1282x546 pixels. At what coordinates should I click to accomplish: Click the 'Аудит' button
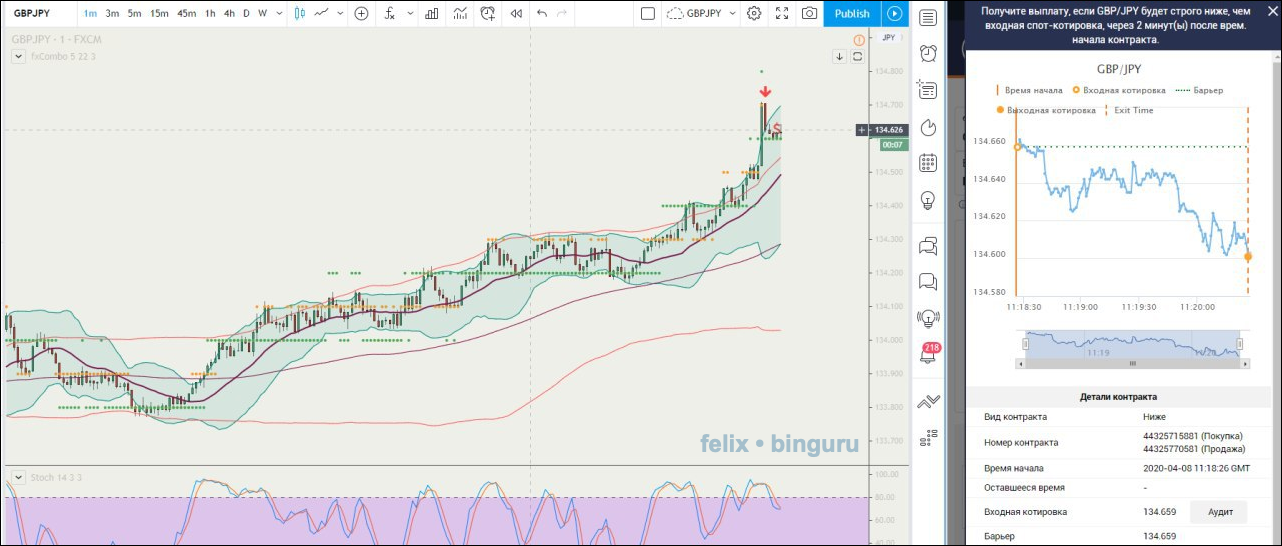click(1218, 512)
